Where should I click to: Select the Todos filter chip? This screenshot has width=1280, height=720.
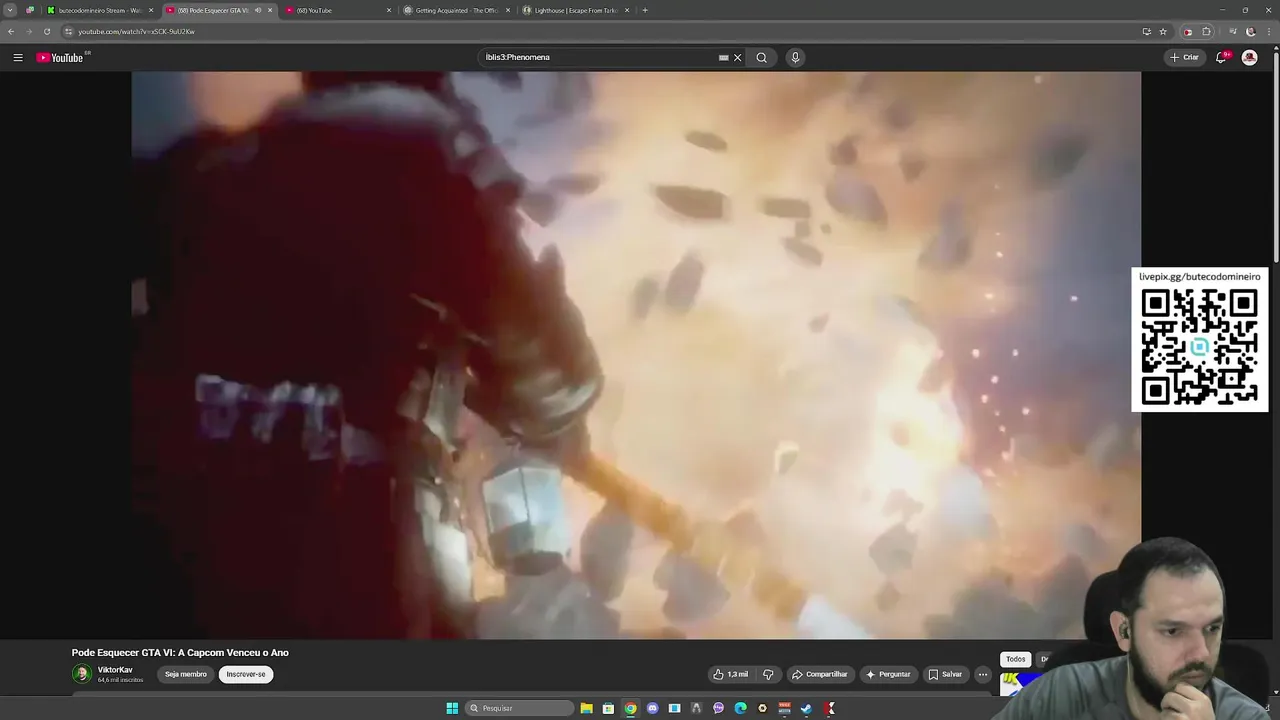[x=1016, y=659]
